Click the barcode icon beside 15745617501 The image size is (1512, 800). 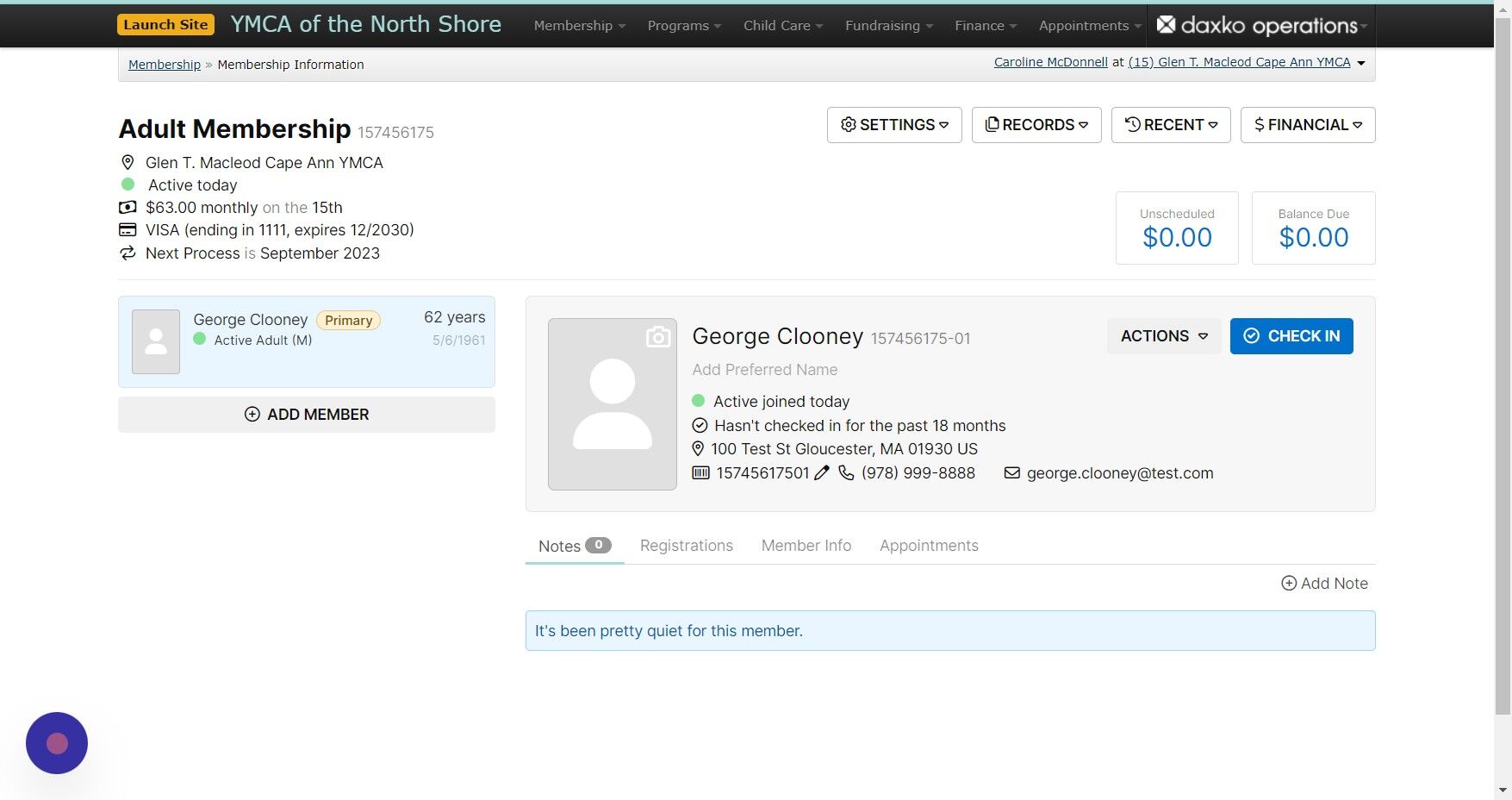point(700,472)
